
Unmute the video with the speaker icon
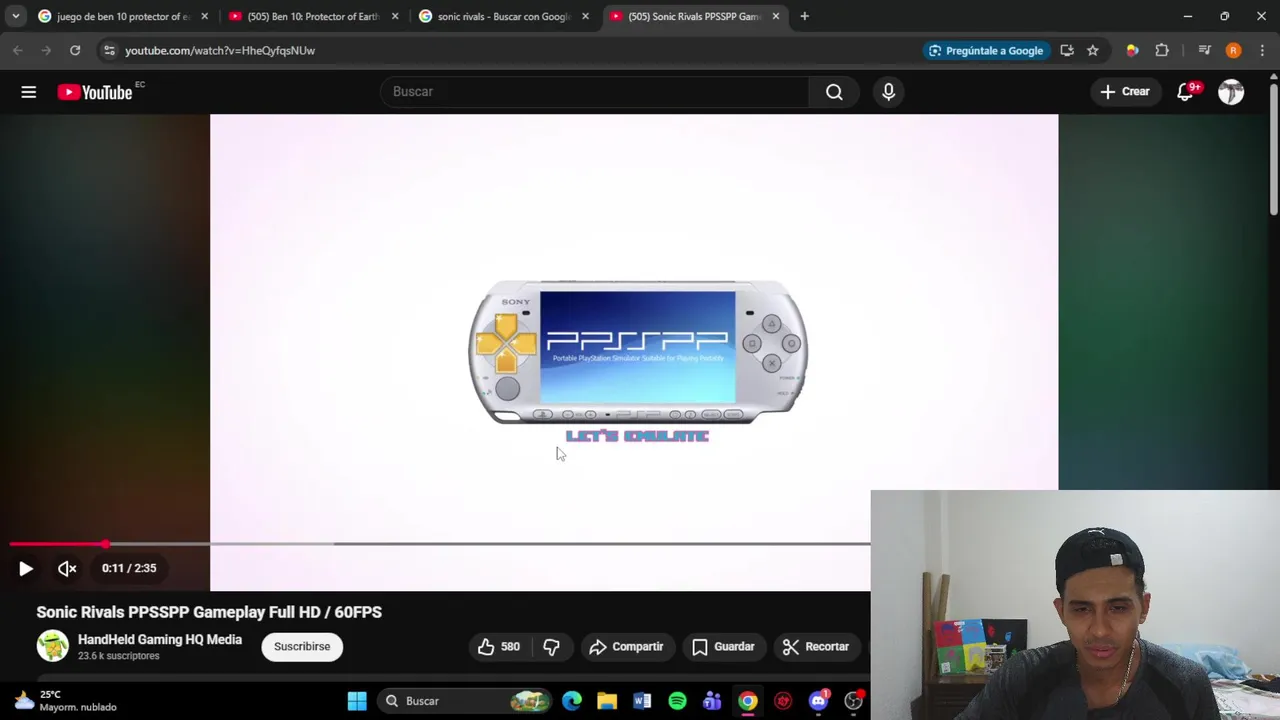(67, 568)
